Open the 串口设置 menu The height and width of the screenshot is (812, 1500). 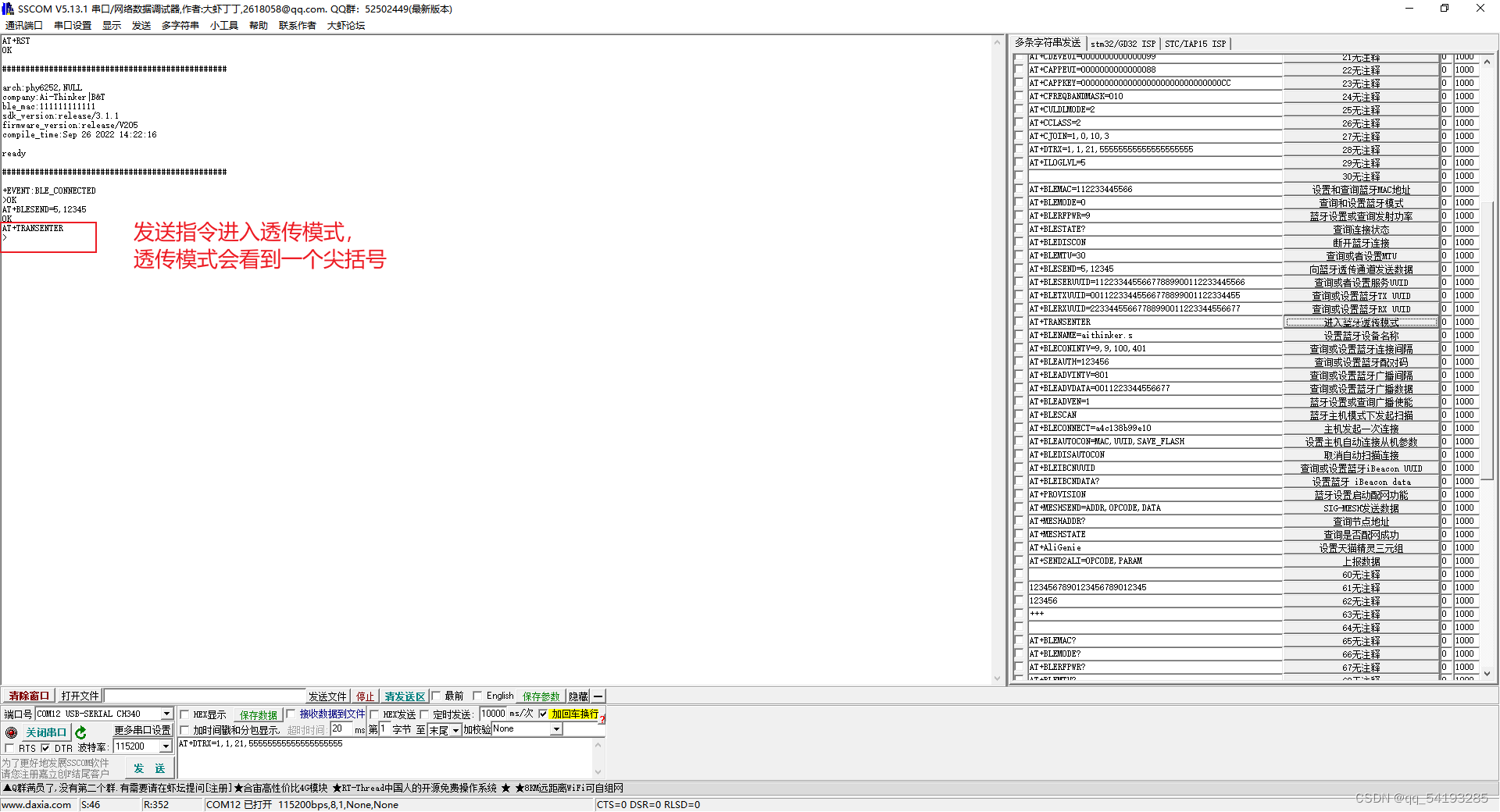coord(73,26)
